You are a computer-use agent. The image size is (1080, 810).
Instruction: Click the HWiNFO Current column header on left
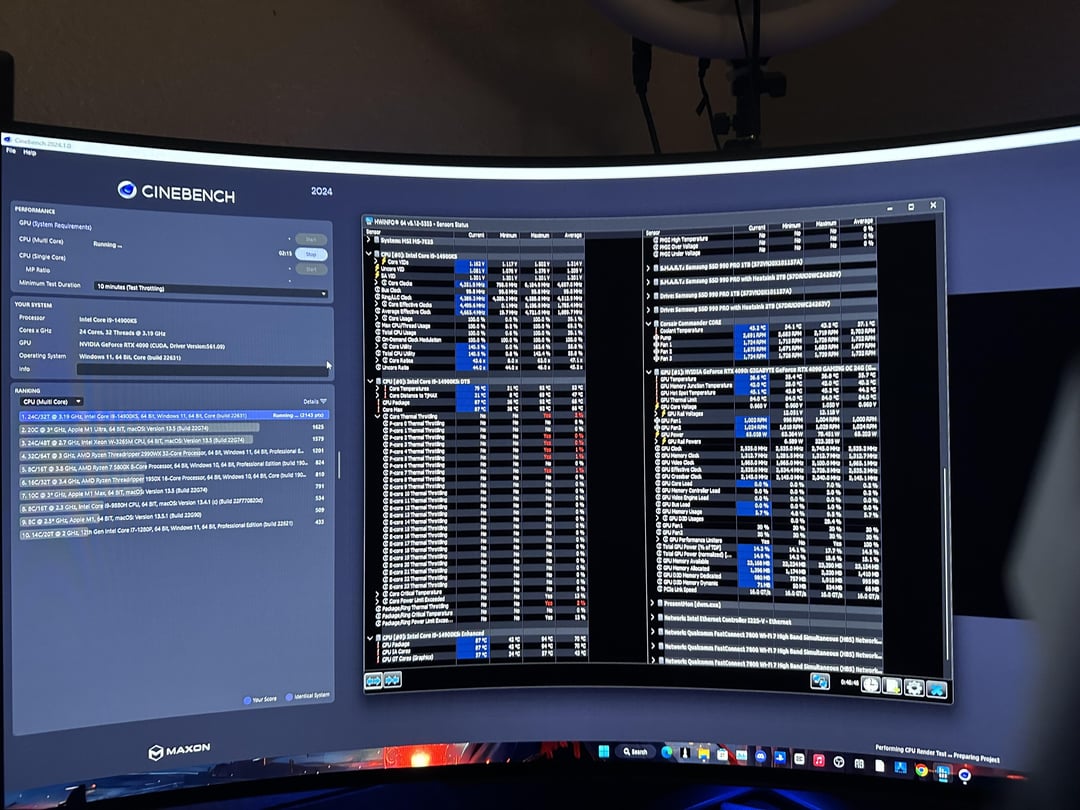pos(477,236)
